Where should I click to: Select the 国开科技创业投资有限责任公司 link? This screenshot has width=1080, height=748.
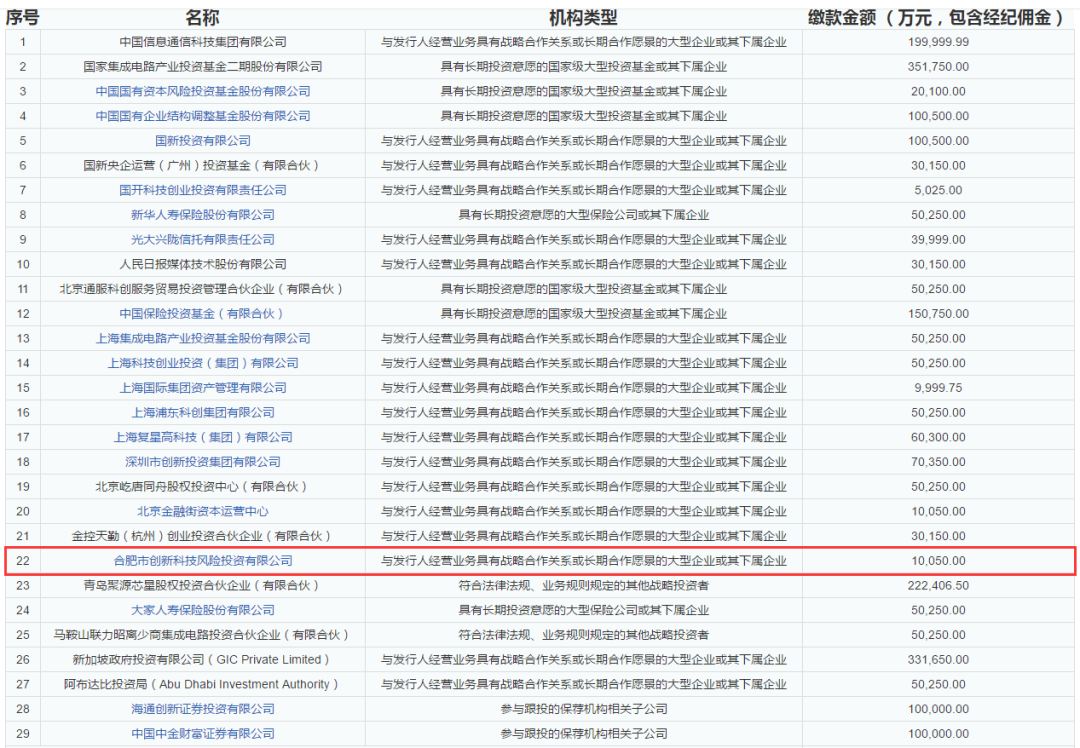coord(203,190)
